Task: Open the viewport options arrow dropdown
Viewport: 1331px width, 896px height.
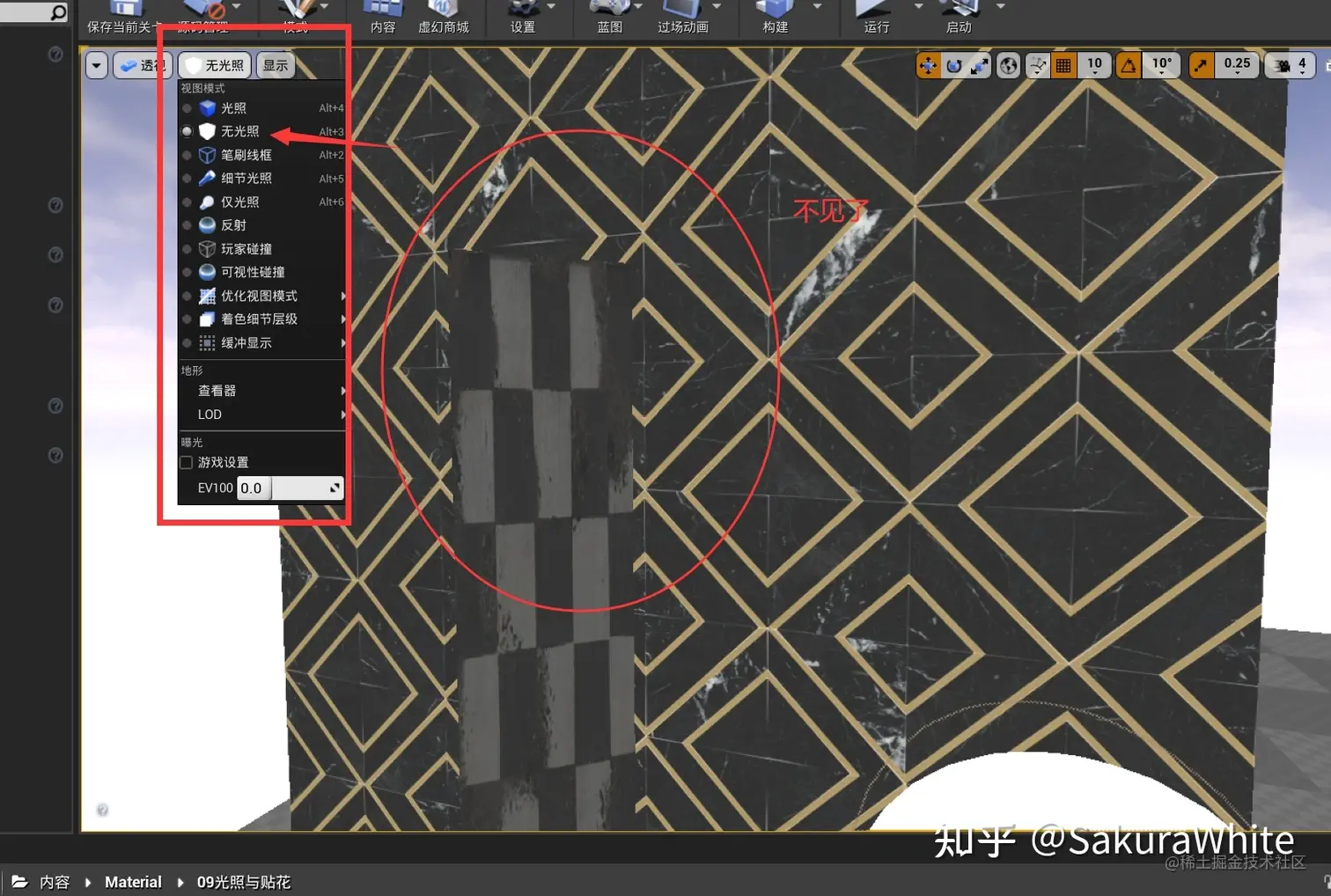Action: [x=96, y=65]
